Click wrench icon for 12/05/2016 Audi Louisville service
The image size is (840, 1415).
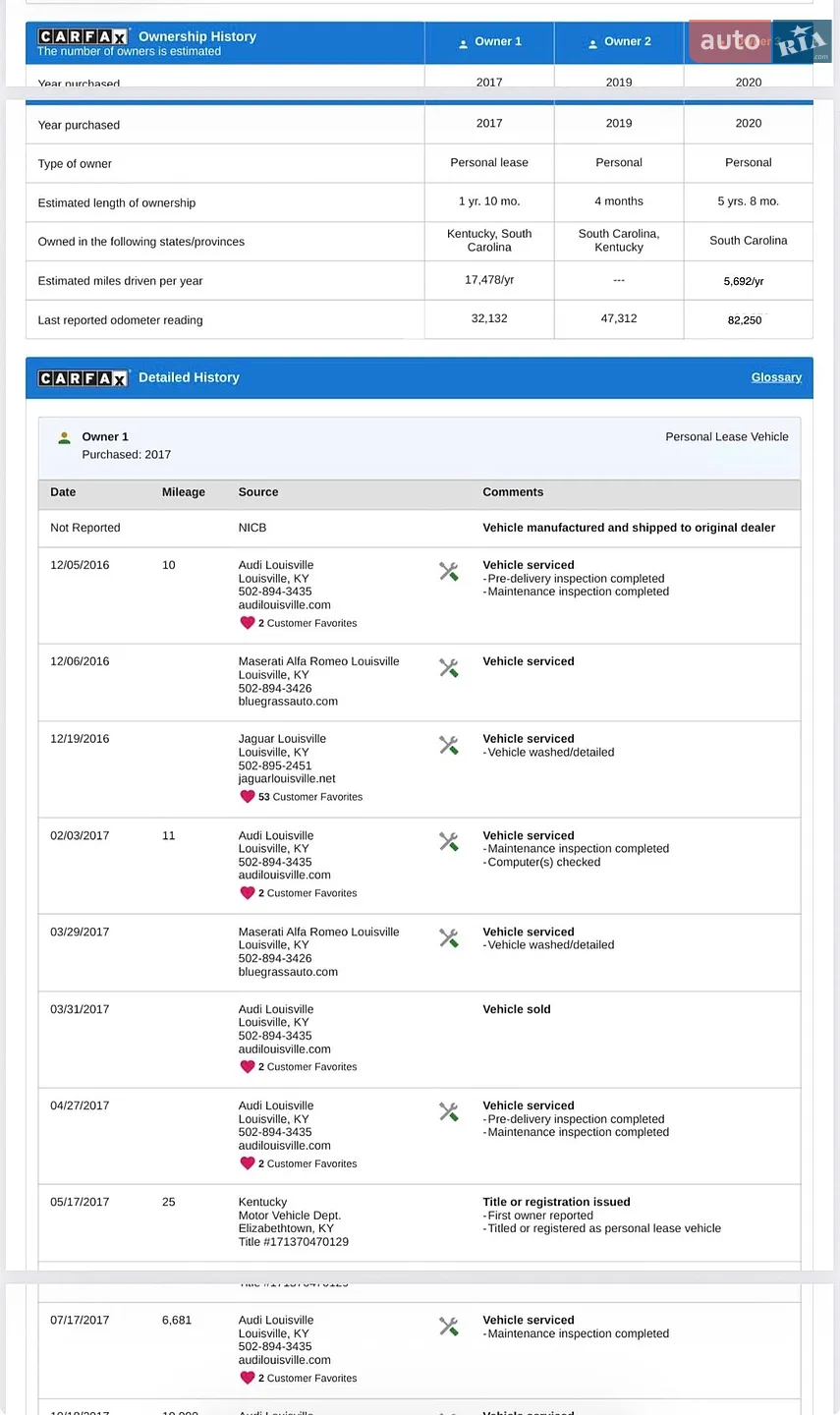coord(449,571)
